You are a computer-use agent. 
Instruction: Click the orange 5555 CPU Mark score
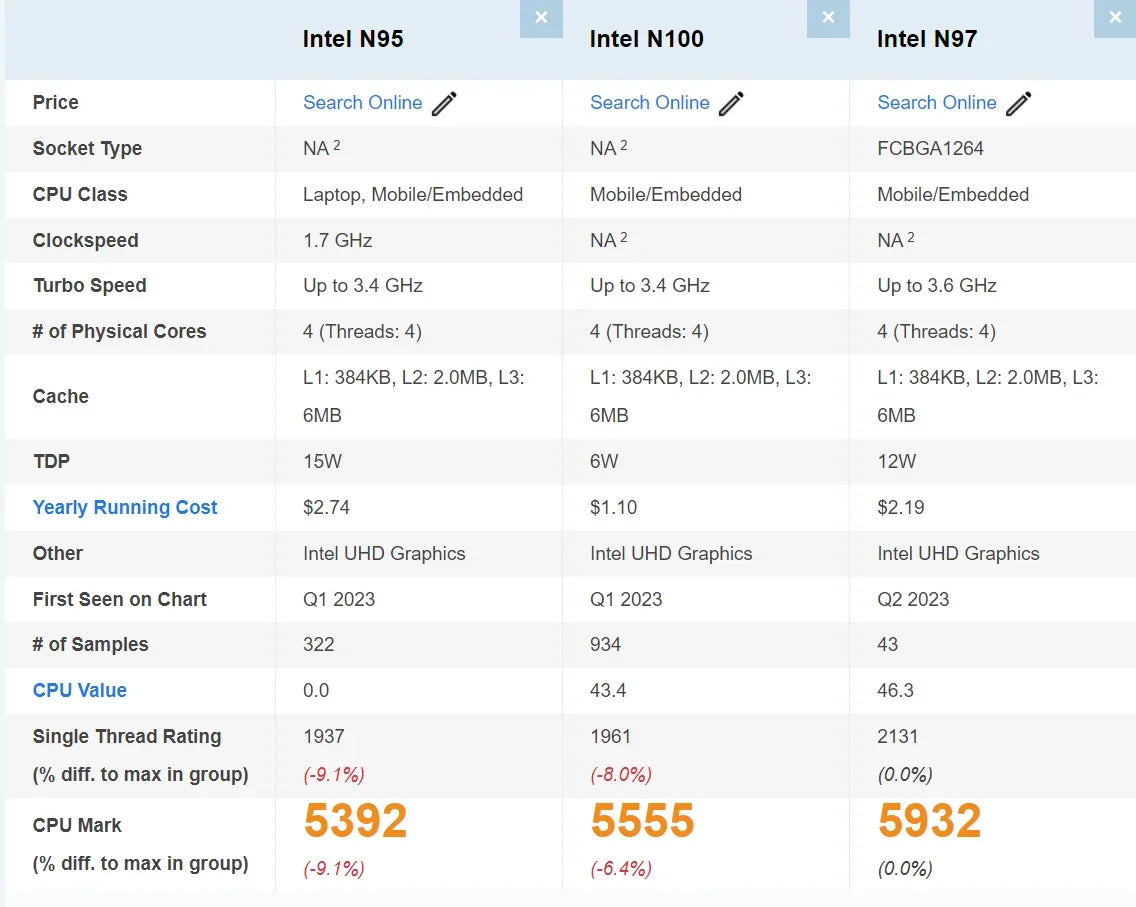click(642, 820)
